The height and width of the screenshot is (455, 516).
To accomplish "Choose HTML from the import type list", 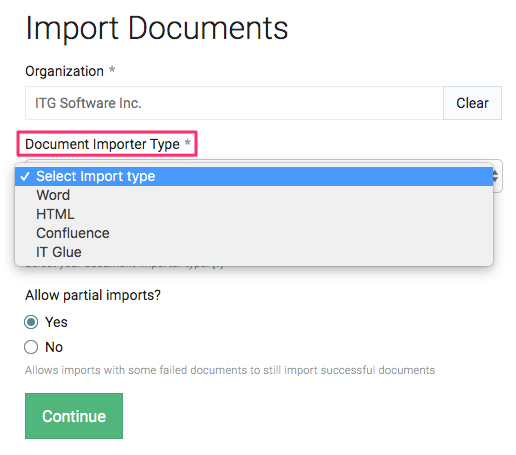I will point(254,214).
